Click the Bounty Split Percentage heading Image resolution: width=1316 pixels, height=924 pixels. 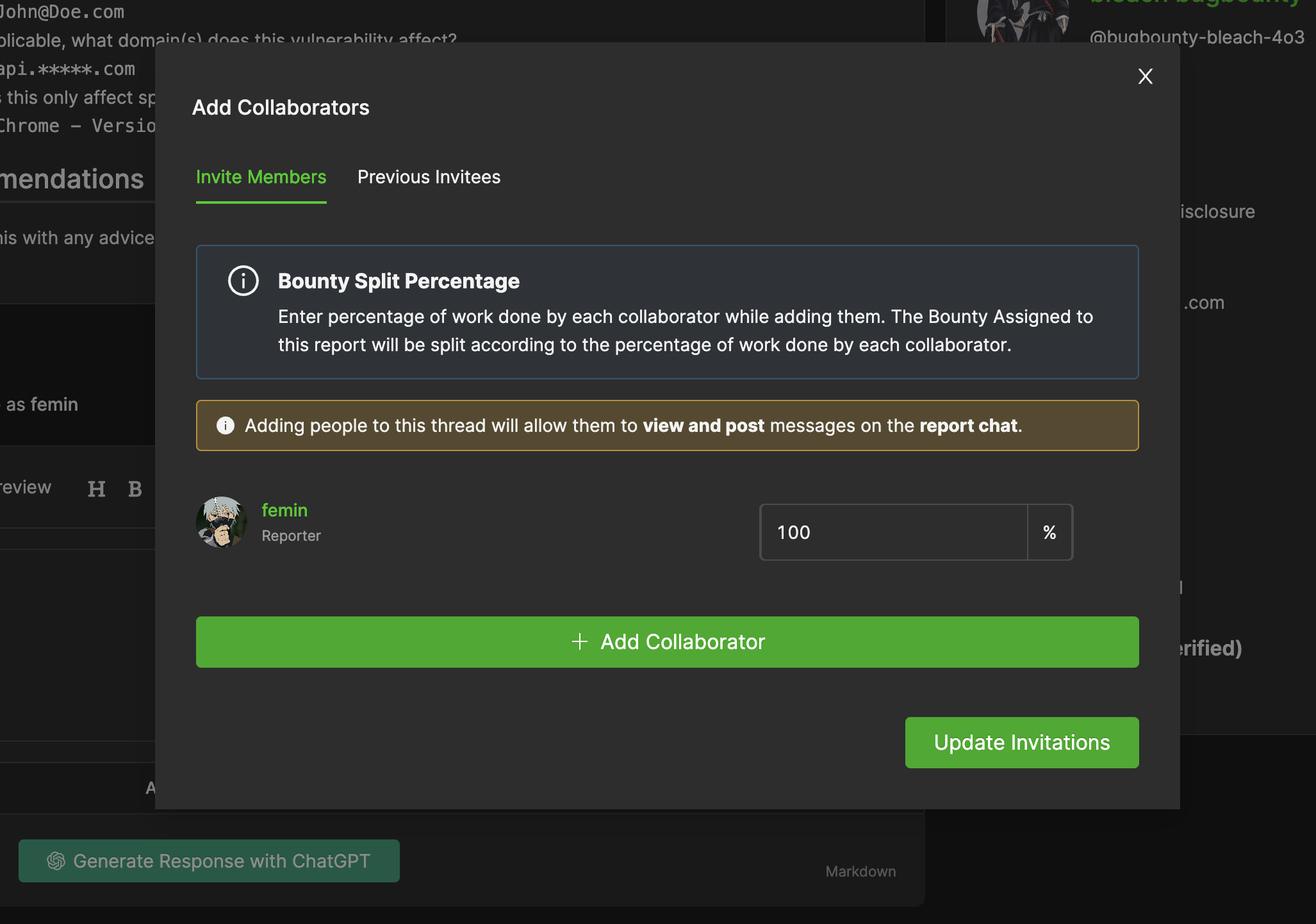pos(399,281)
